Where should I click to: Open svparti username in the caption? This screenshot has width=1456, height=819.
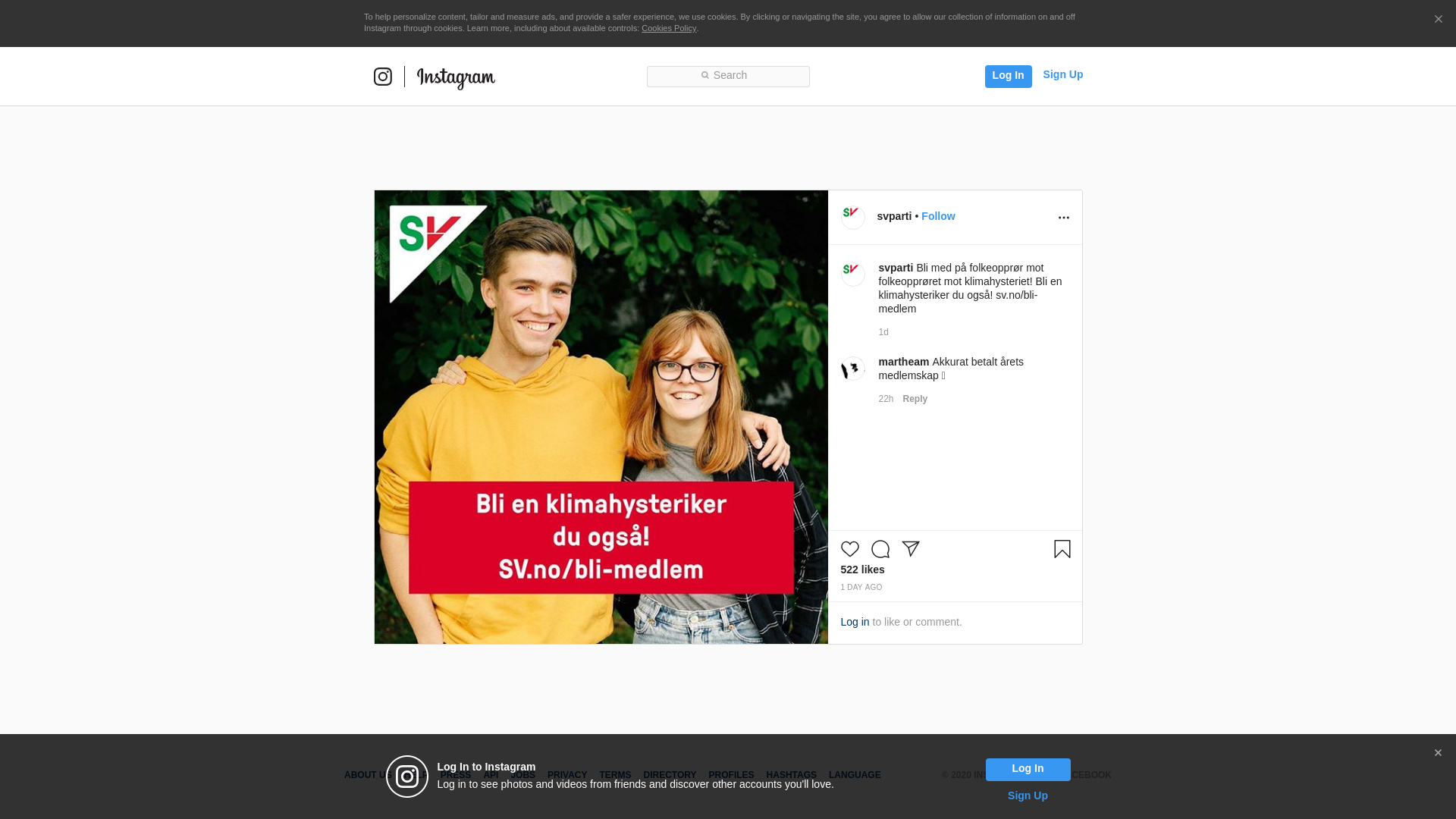coord(896,268)
